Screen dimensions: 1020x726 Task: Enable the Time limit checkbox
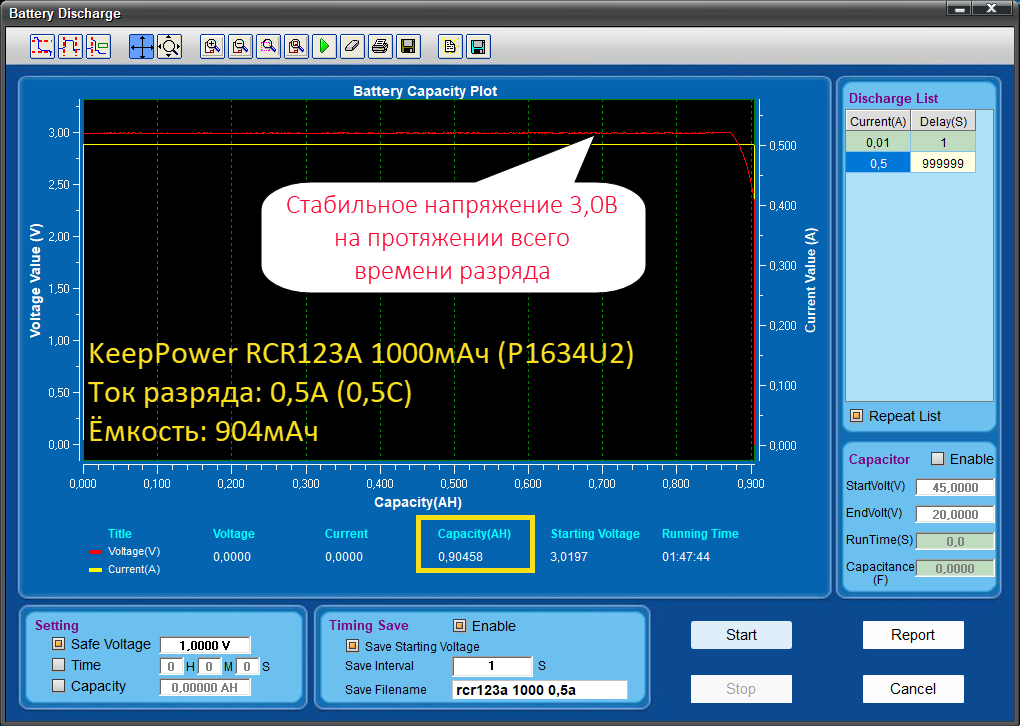tap(59, 665)
